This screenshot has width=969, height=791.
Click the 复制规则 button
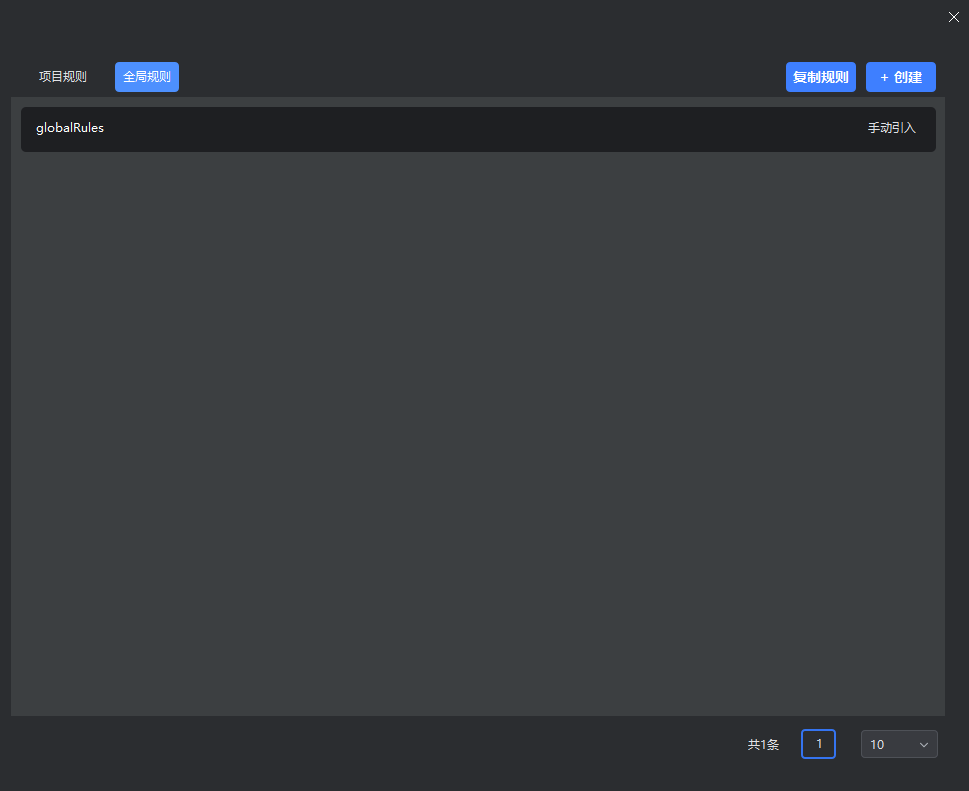(x=820, y=77)
